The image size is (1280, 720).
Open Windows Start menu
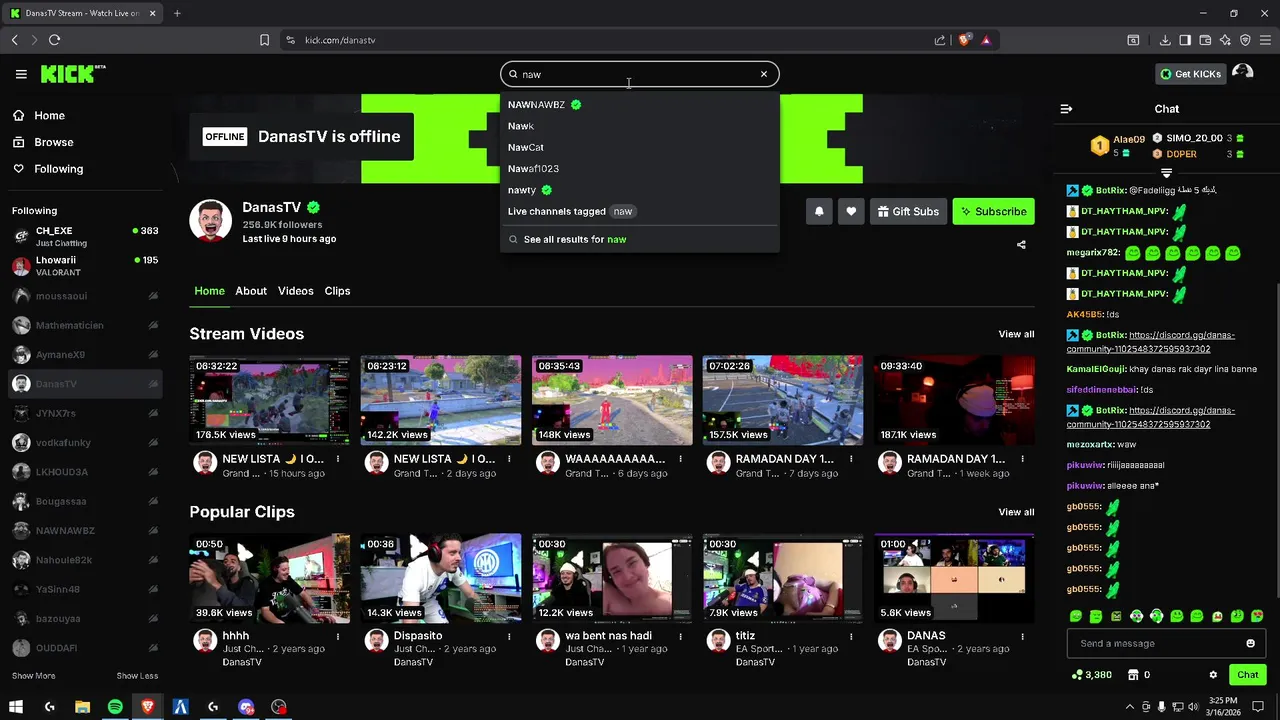coord(16,707)
